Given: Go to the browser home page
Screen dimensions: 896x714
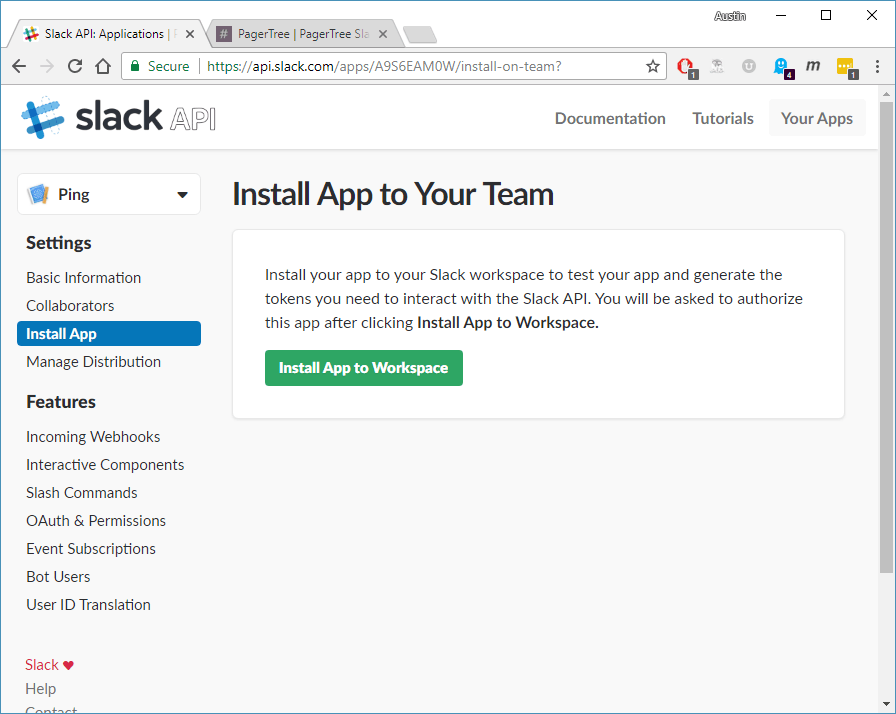Looking at the screenshot, I should 103,66.
